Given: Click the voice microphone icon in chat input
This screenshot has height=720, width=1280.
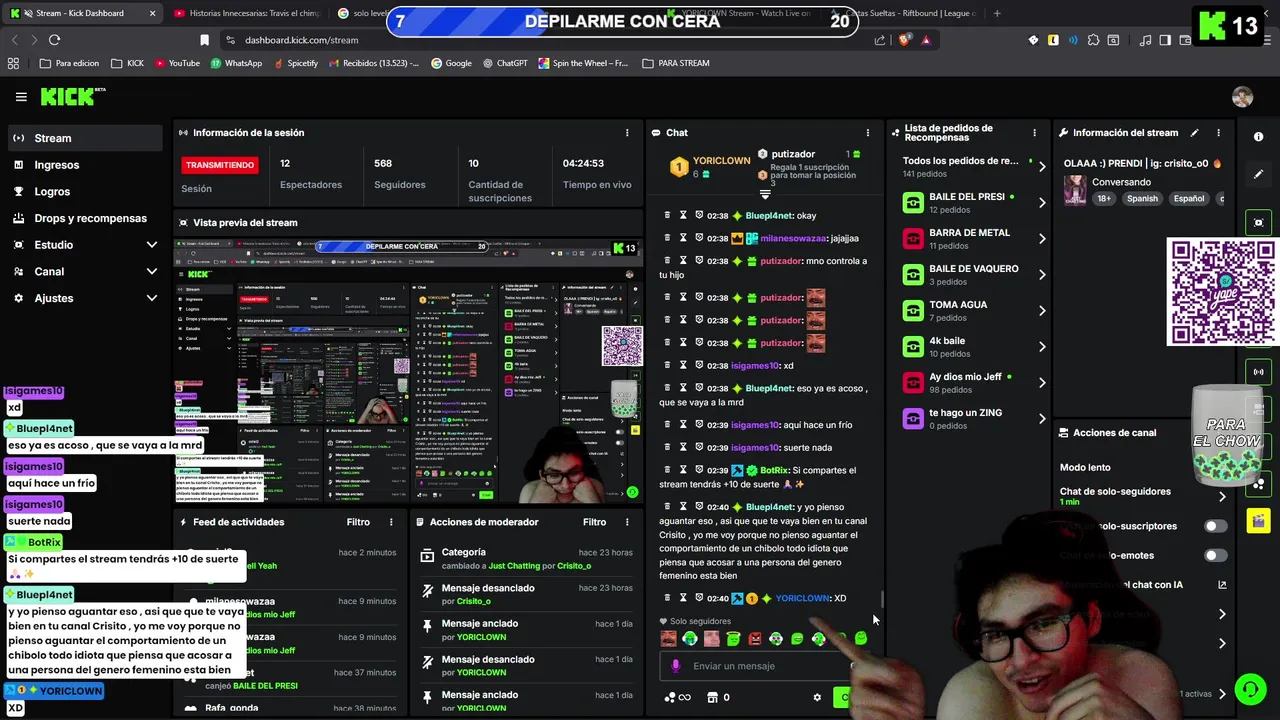Looking at the screenshot, I should [x=676, y=666].
